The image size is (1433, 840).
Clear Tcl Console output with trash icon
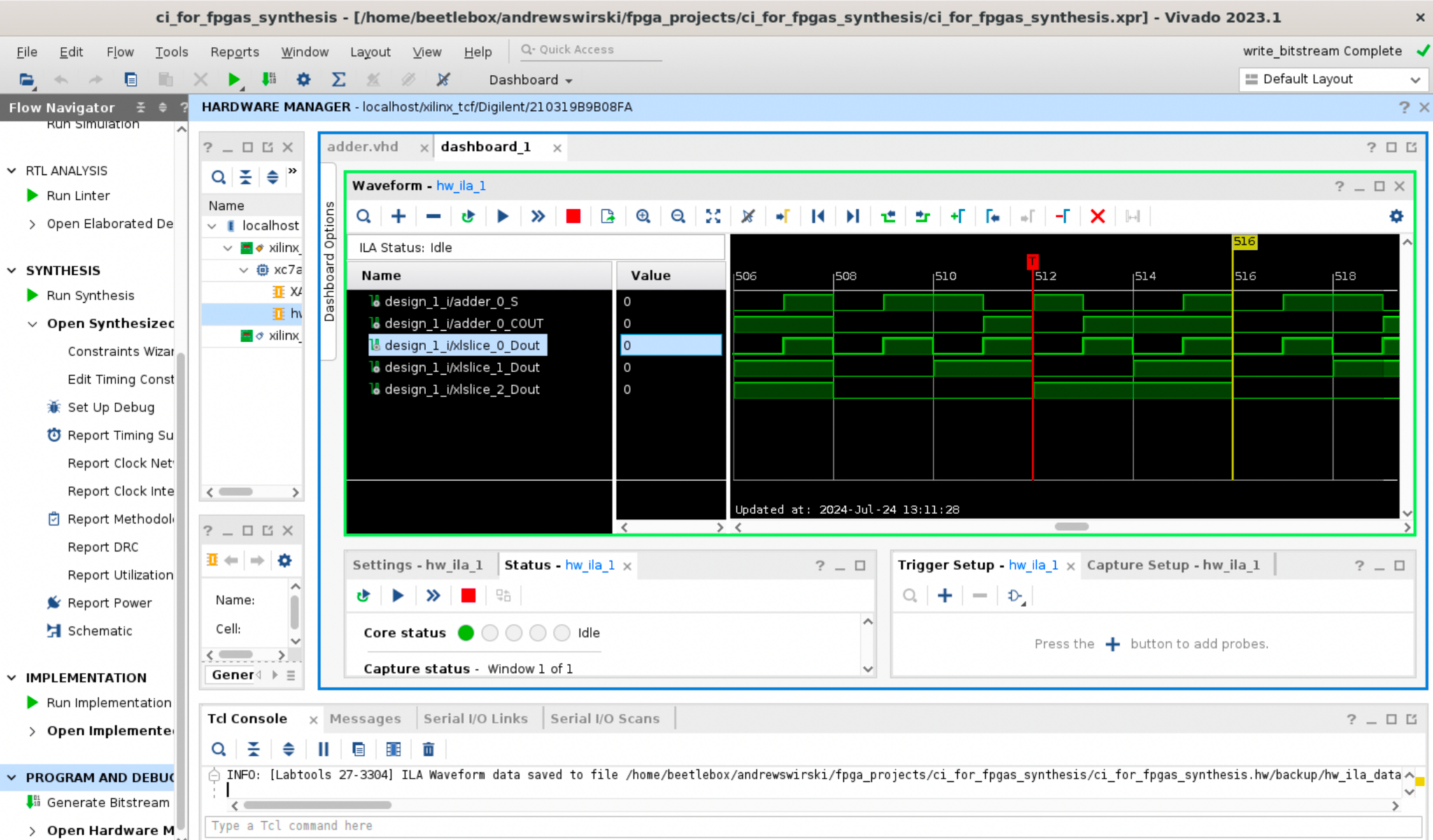[x=428, y=749]
